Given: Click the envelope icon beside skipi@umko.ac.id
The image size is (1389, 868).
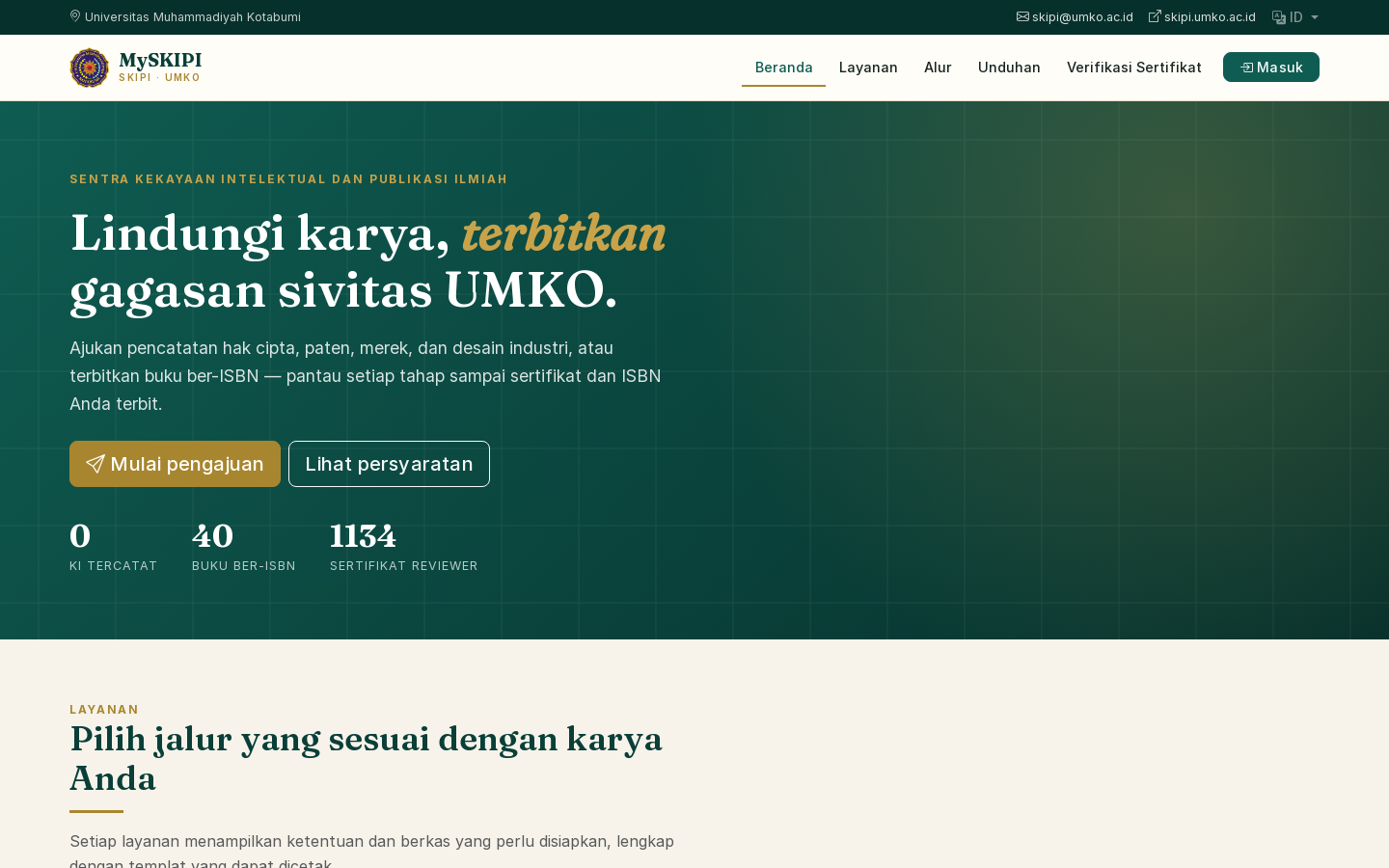Looking at the screenshot, I should 1022,16.
